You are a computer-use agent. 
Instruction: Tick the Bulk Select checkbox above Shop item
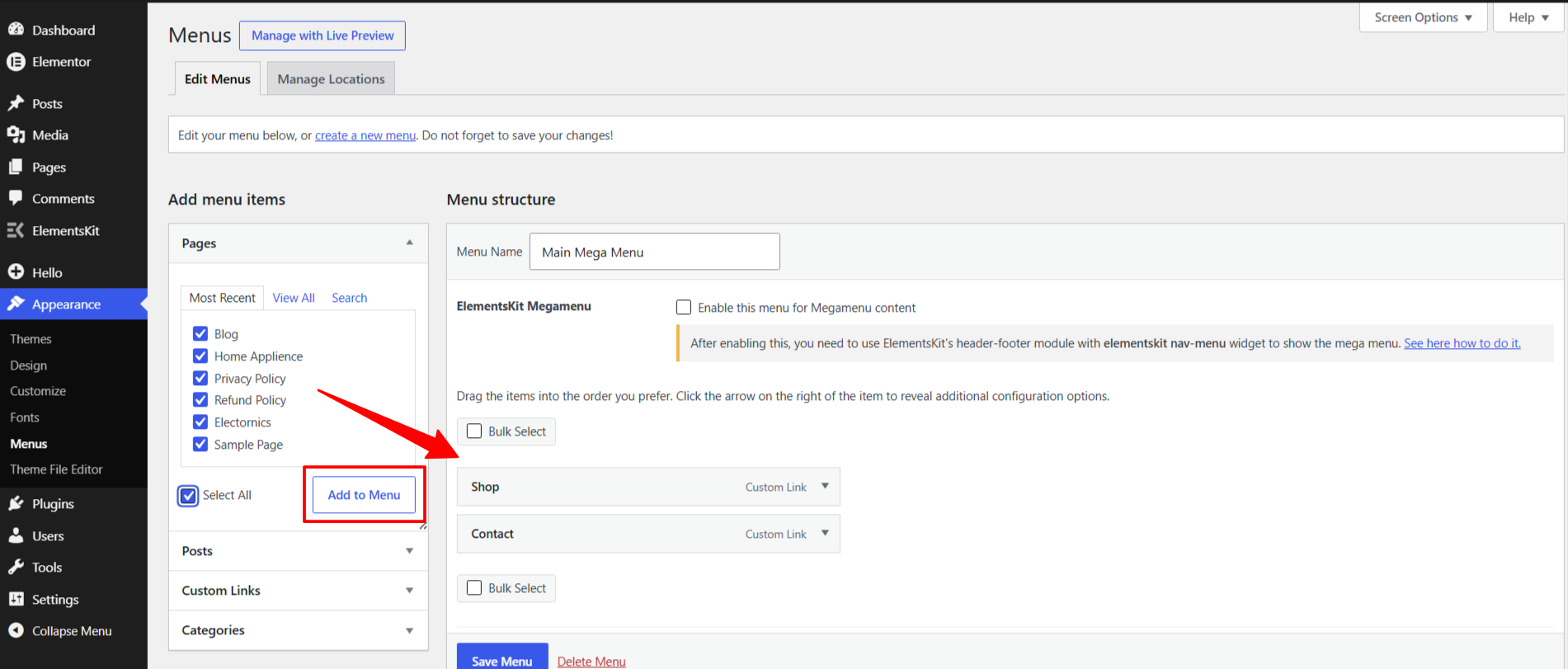coord(474,431)
